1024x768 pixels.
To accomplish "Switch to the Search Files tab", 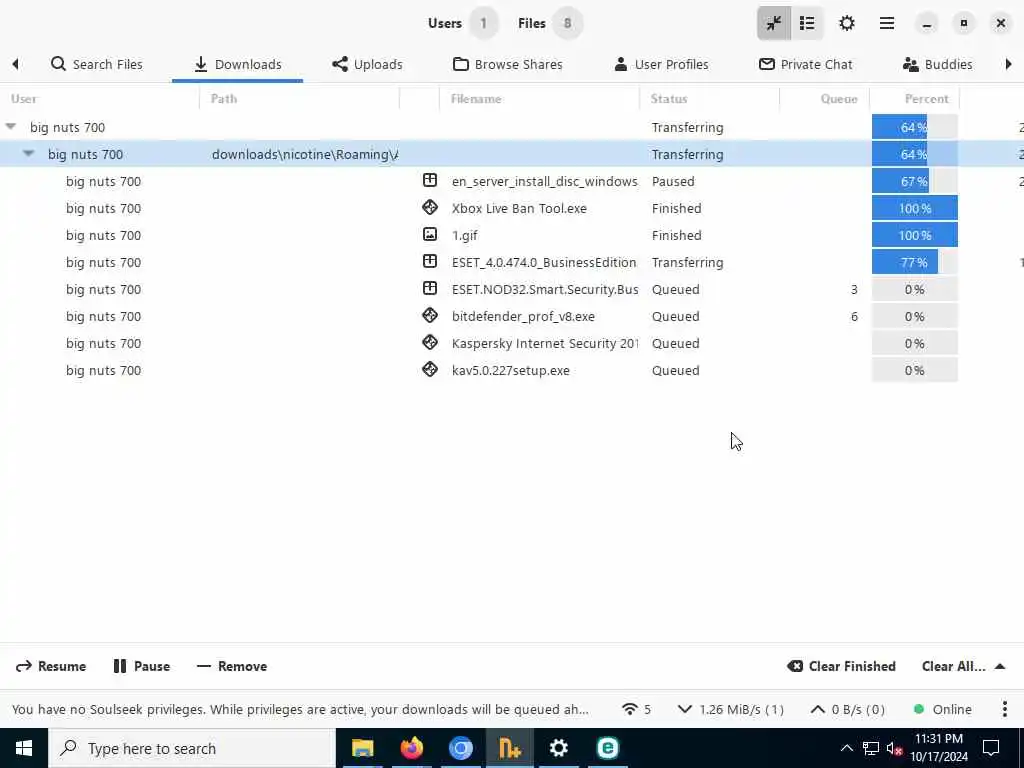I will pyautogui.click(x=97, y=64).
